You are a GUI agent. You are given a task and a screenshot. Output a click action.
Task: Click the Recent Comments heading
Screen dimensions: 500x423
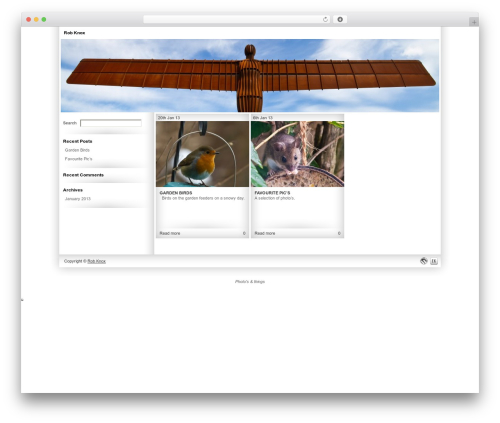pyautogui.click(x=83, y=175)
